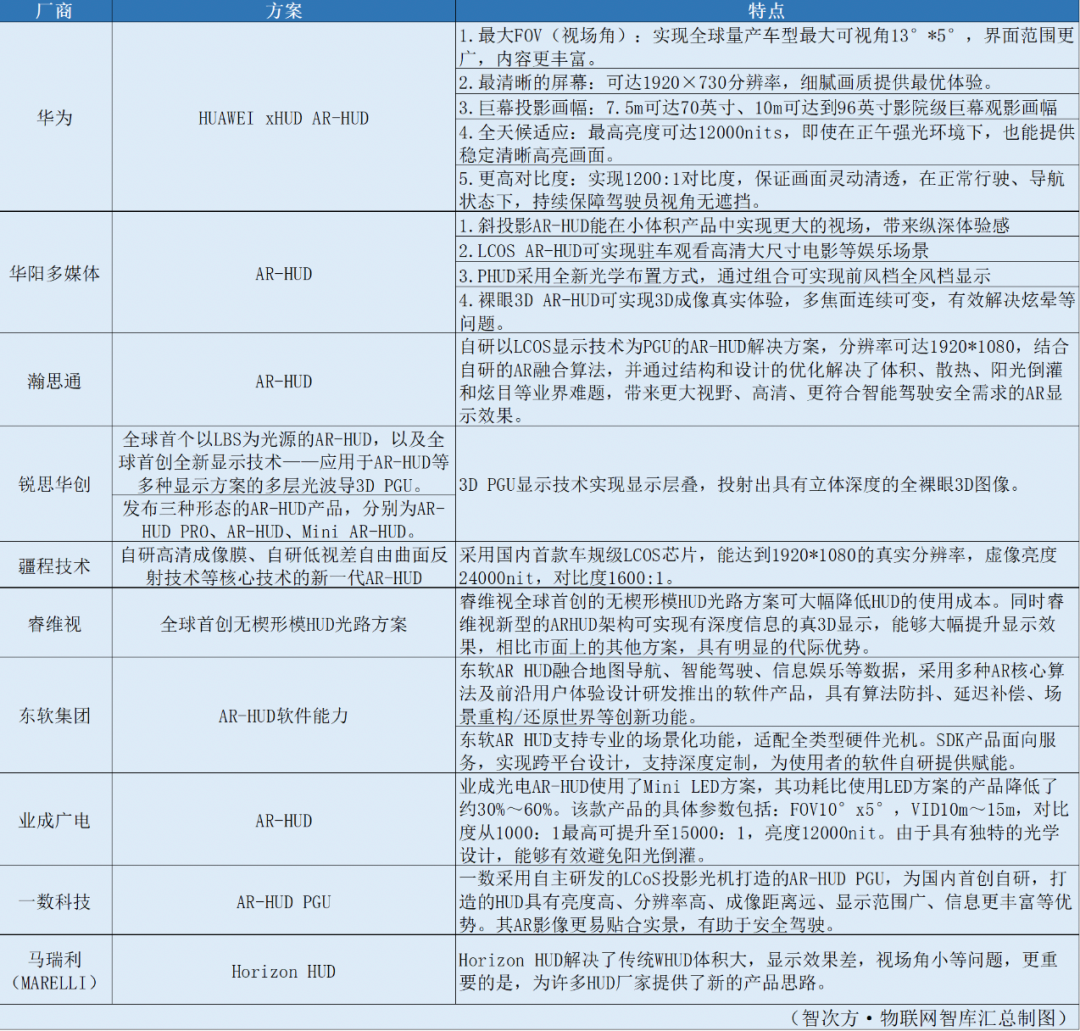Click the 斜投影AR-HUD feature row
The image size is (1080, 1031).
click(x=767, y=225)
